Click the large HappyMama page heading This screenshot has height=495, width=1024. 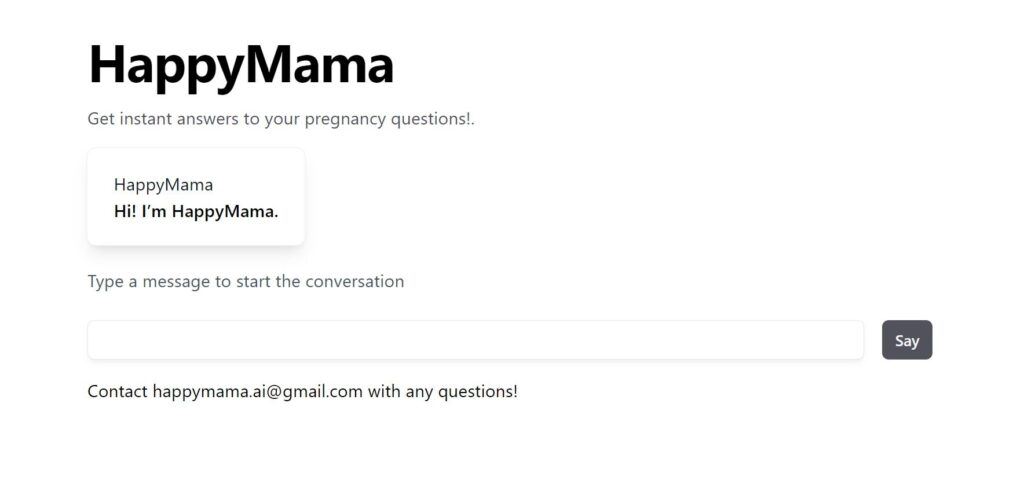(241, 65)
